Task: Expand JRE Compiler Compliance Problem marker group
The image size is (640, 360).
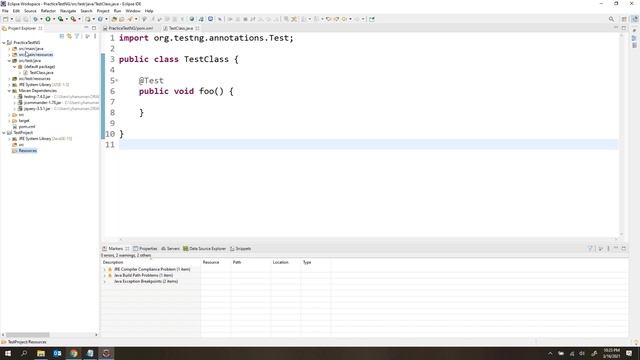Action: click(x=104, y=269)
